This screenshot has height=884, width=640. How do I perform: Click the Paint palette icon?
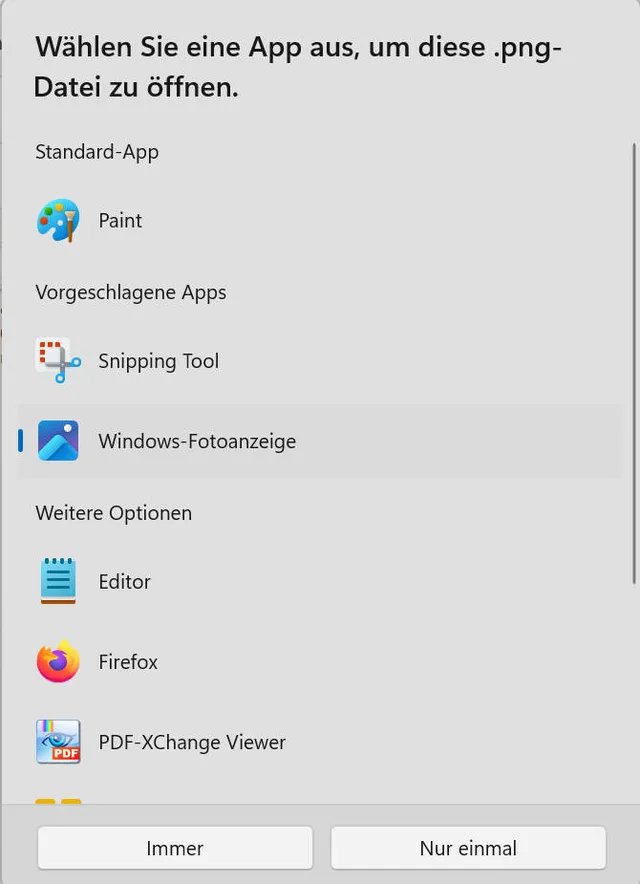click(58, 220)
